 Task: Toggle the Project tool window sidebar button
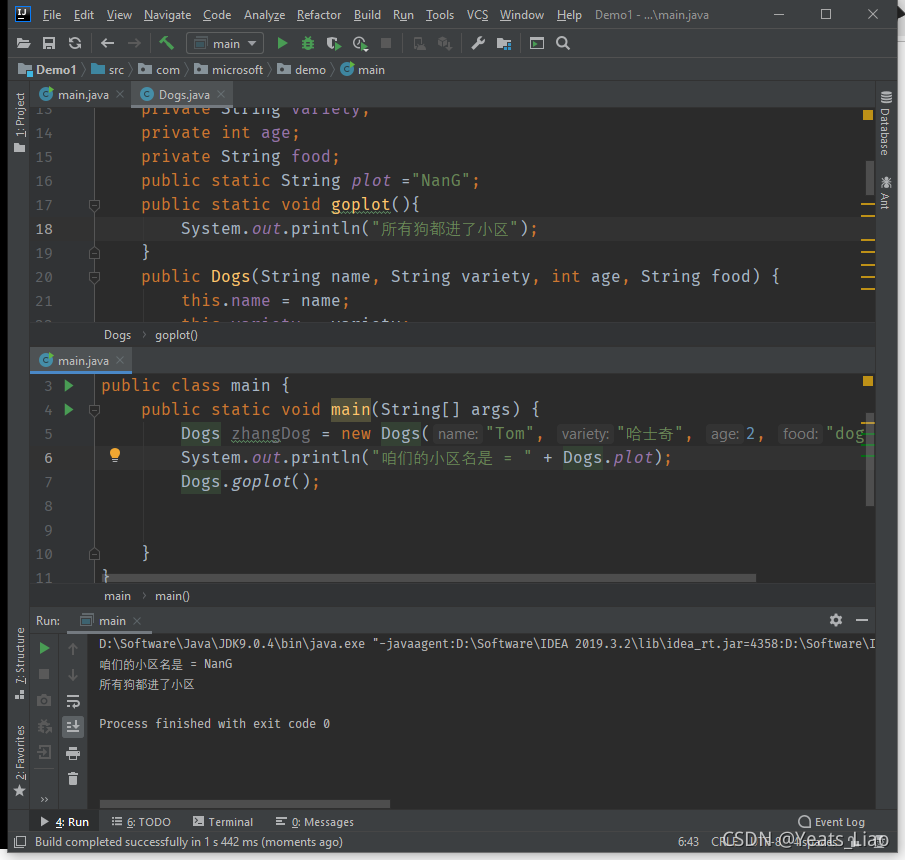19,122
